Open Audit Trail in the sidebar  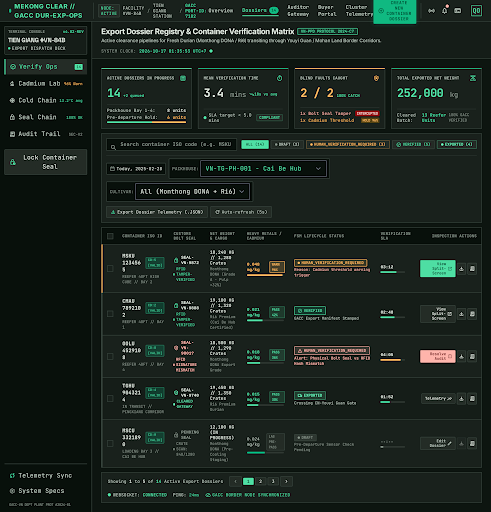coord(46,134)
